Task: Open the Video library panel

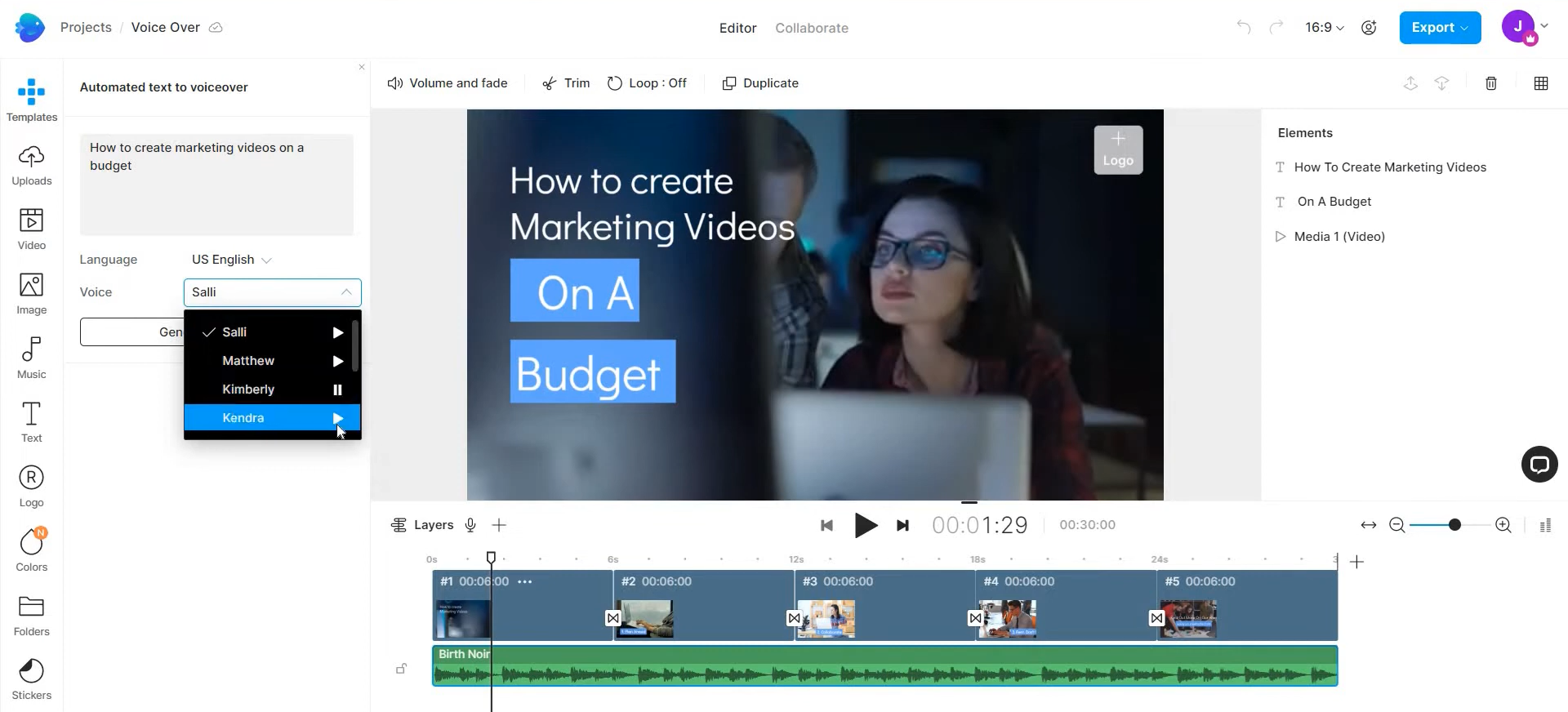Action: [32, 229]
